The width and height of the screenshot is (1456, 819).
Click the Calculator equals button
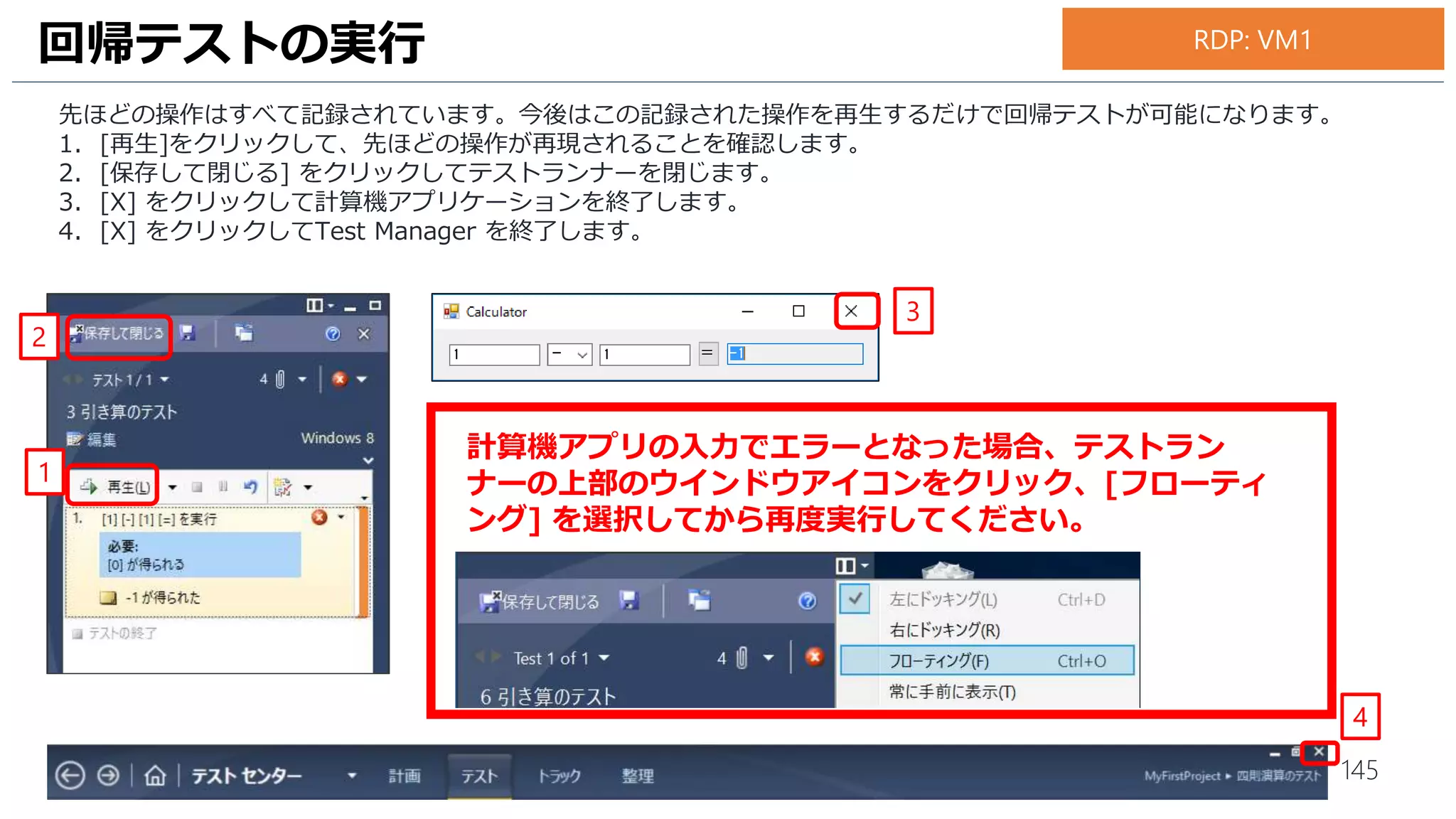point(708,353)
